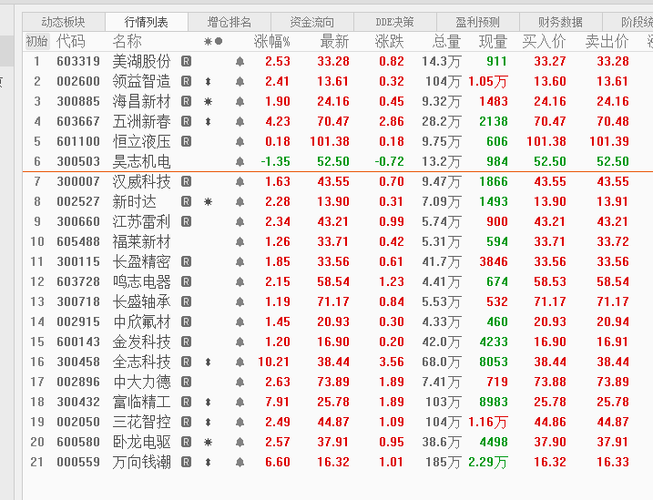
Task: Click stock code 002050
Action: [x=78, y=422]
